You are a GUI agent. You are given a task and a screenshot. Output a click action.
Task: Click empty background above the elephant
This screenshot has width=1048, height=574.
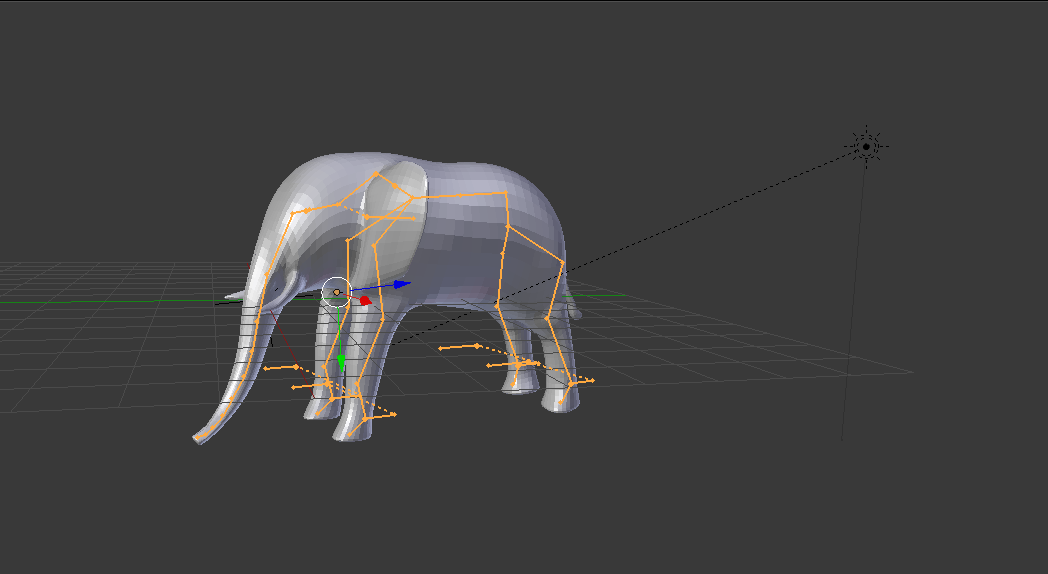(500, 70)
